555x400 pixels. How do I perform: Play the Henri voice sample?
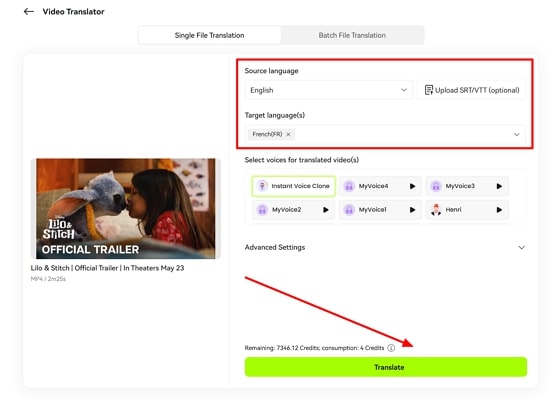(x=499, y=210)
